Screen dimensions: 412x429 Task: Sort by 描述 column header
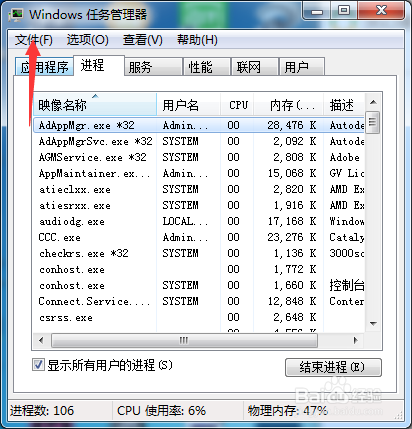pyautogui.click(x=344, y=105)
